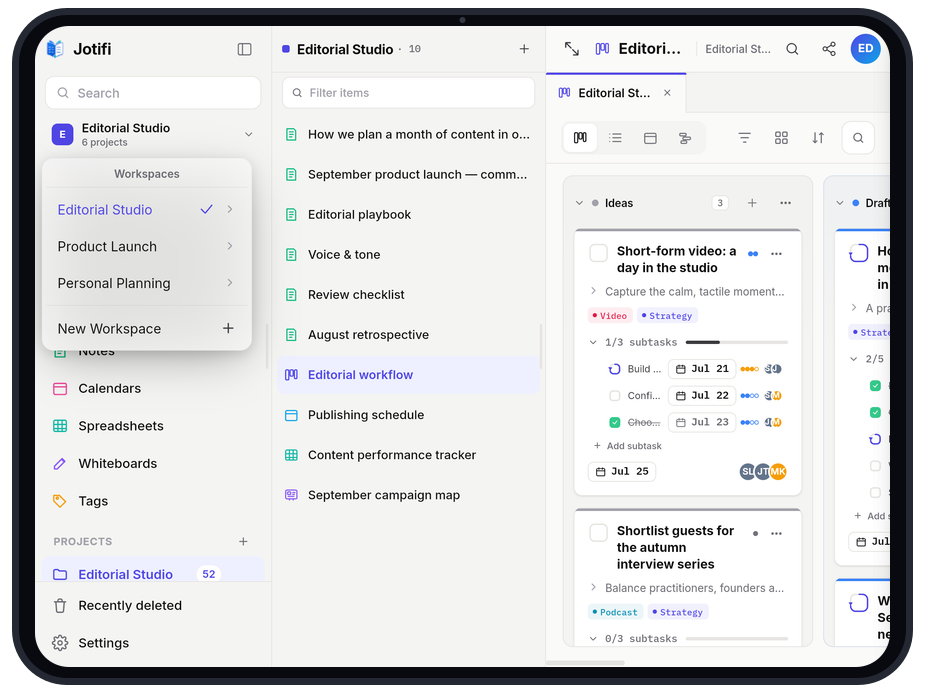Add card to Ideas column

click(752, 203)
